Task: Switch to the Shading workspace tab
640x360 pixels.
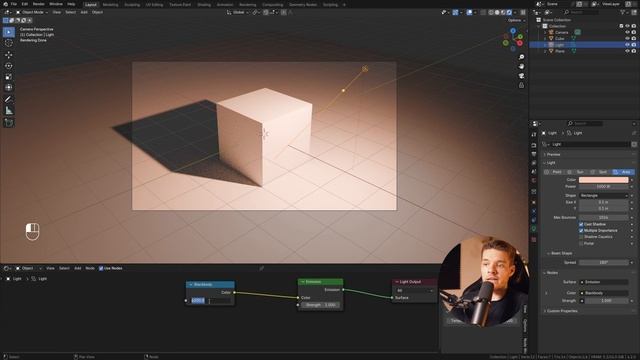Action: point(204,5)
